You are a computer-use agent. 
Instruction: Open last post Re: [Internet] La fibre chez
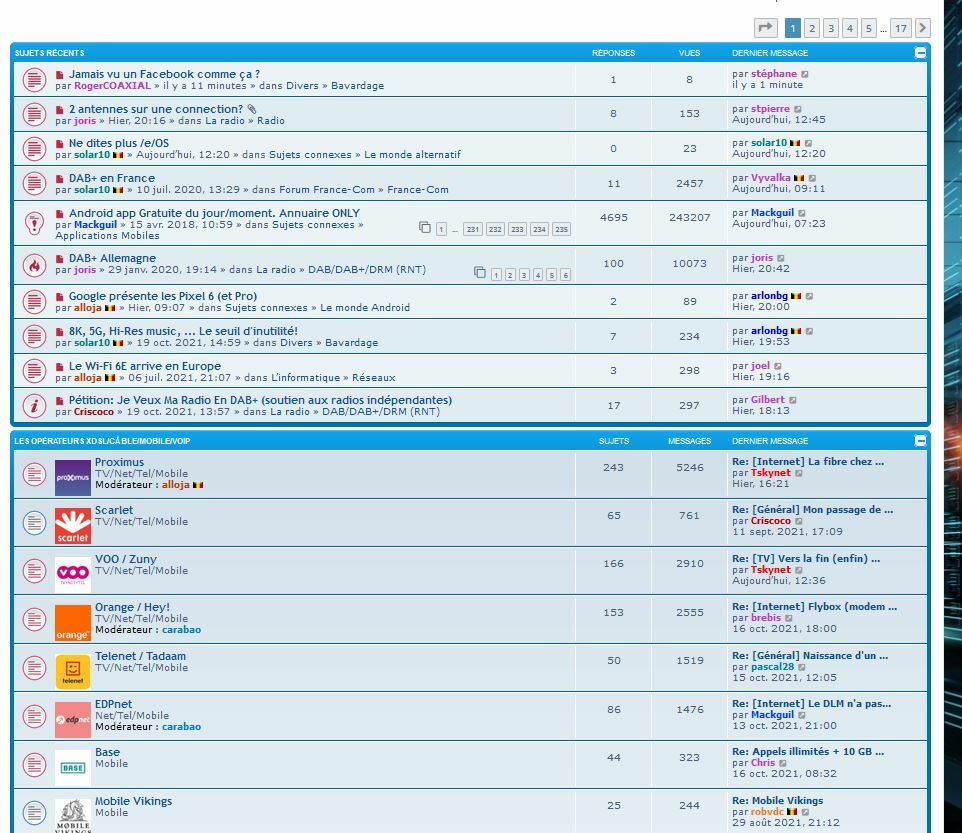click(x=807, y=461)
